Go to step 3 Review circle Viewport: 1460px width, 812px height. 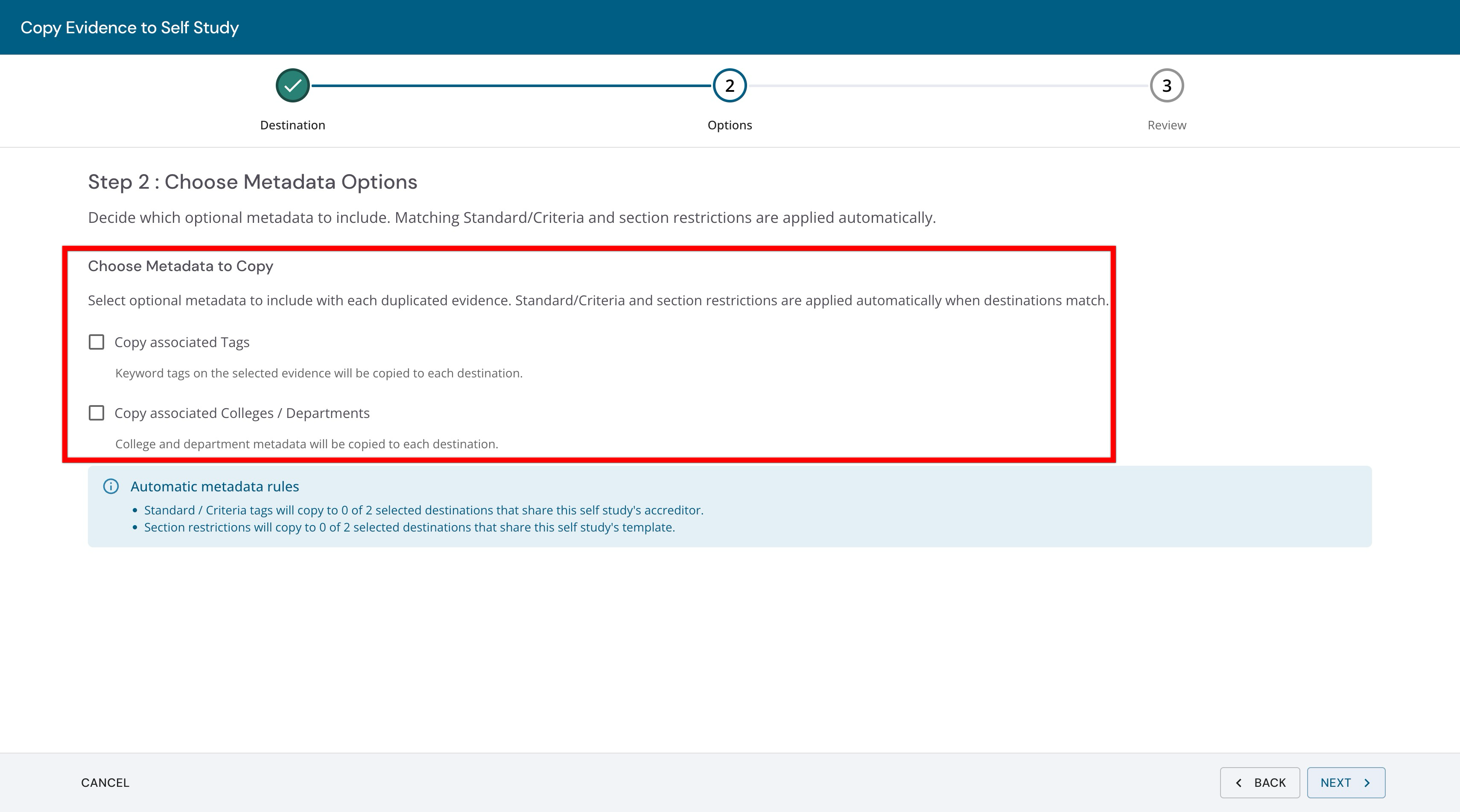click(x=1166, y=85)
